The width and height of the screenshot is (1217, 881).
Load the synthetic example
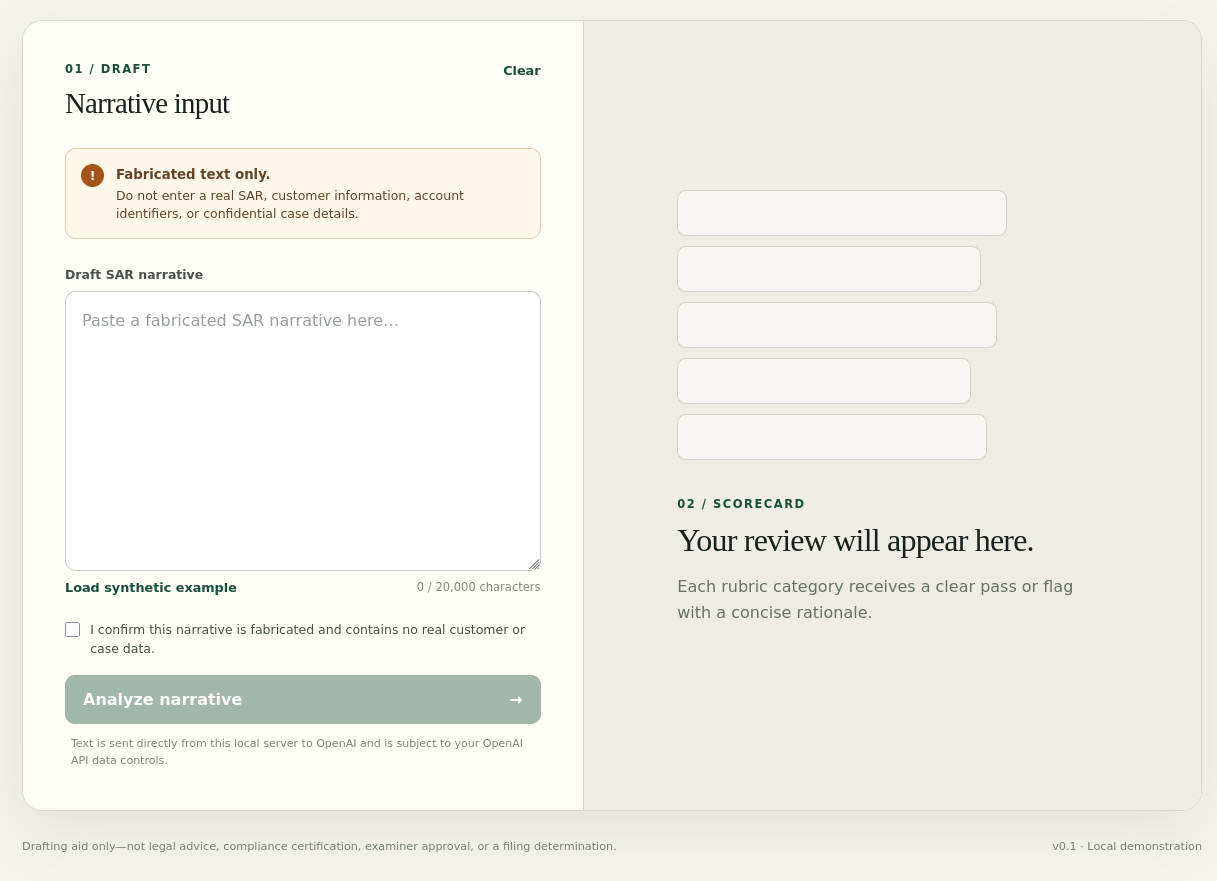click(151, 587)
